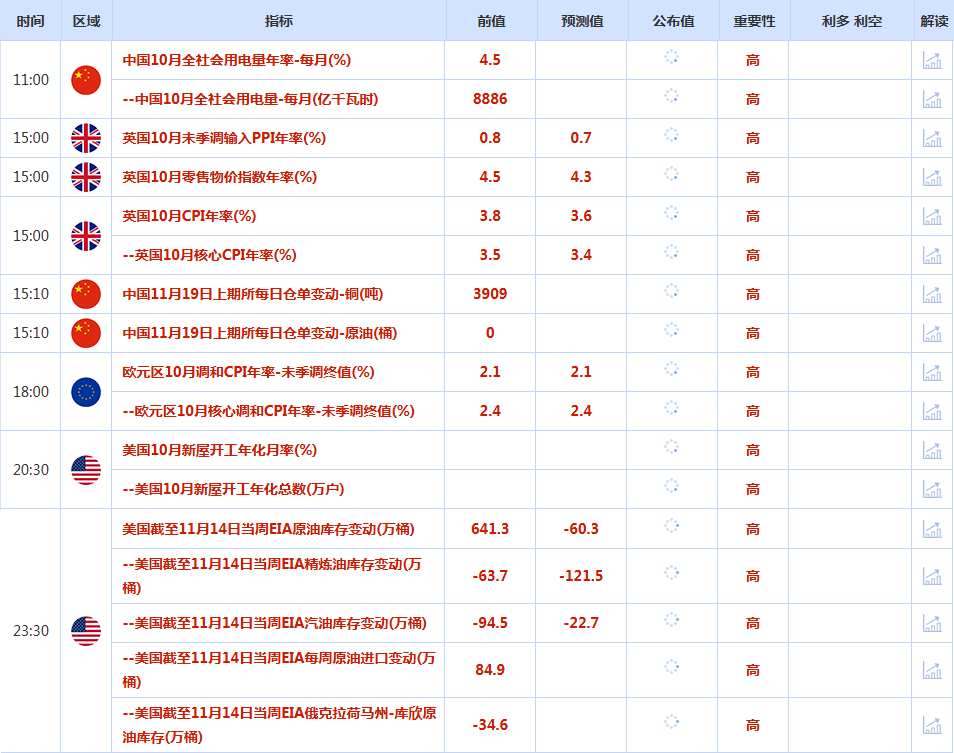Open chart icon for 英国10月零售物价指数年率 row
The image size is (954, 753).
[x=932, y=177]
